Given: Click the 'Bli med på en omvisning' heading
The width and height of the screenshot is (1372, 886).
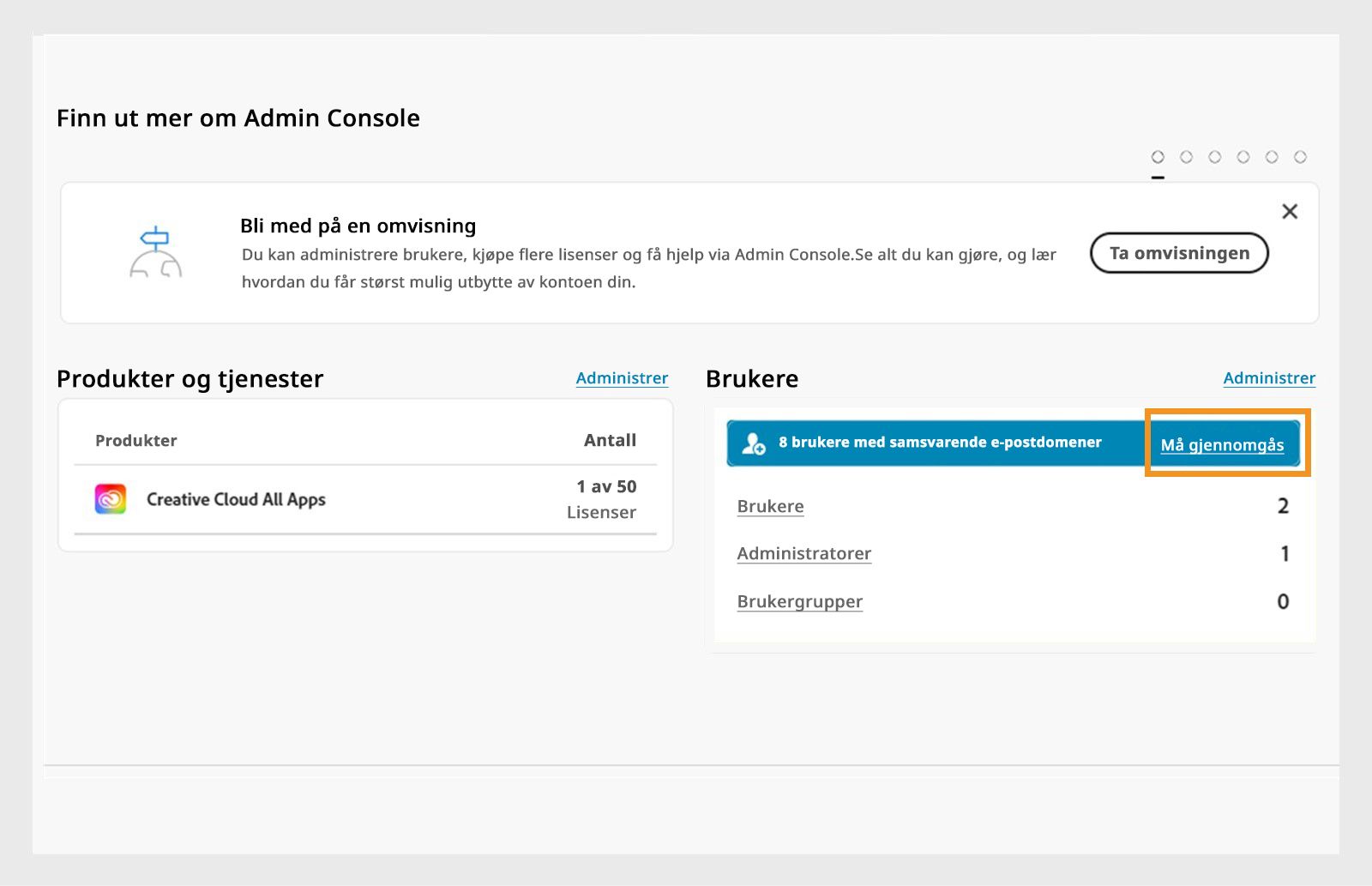Looking at the screenshot, I should click(358, 226).
